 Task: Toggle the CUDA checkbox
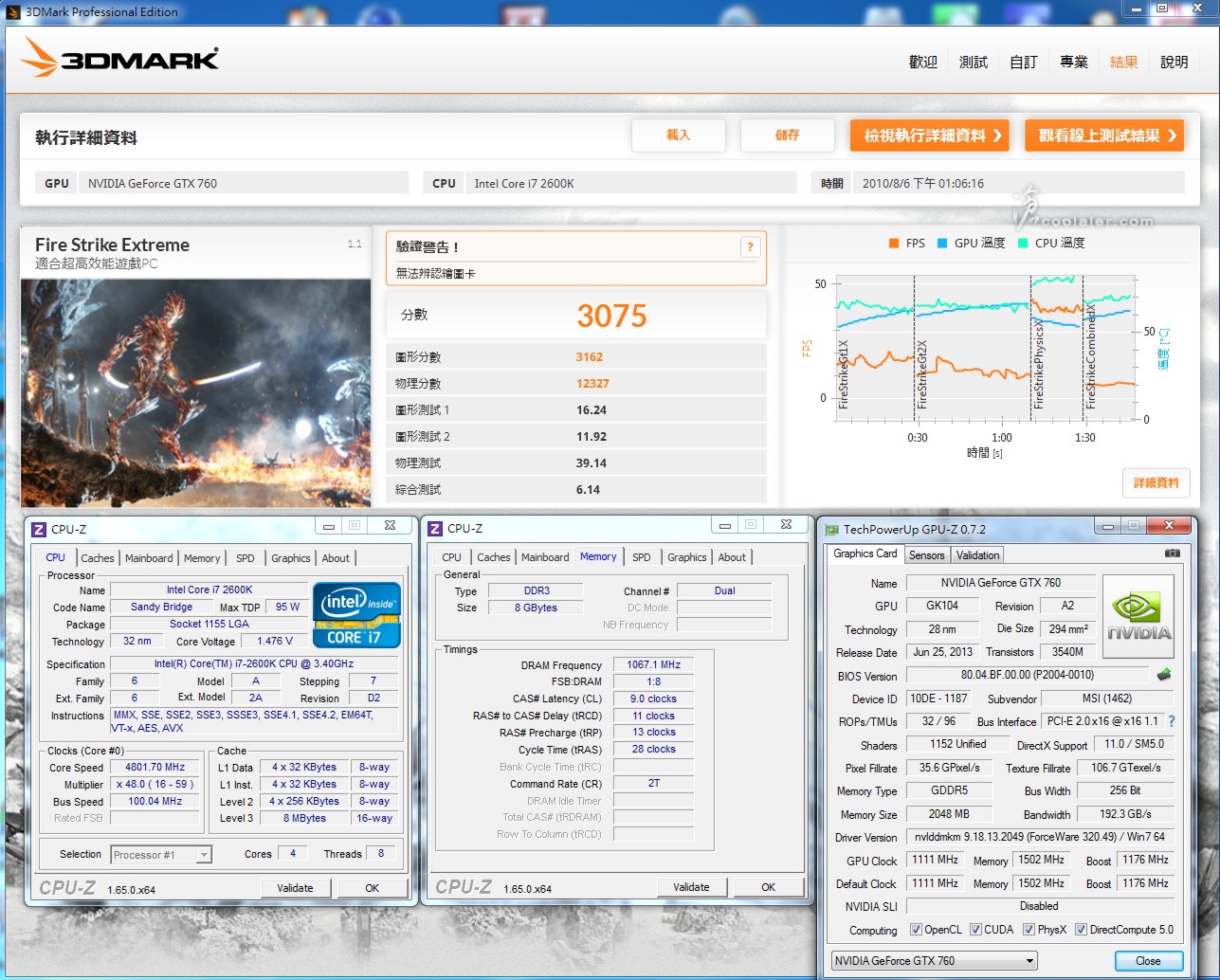975,930
